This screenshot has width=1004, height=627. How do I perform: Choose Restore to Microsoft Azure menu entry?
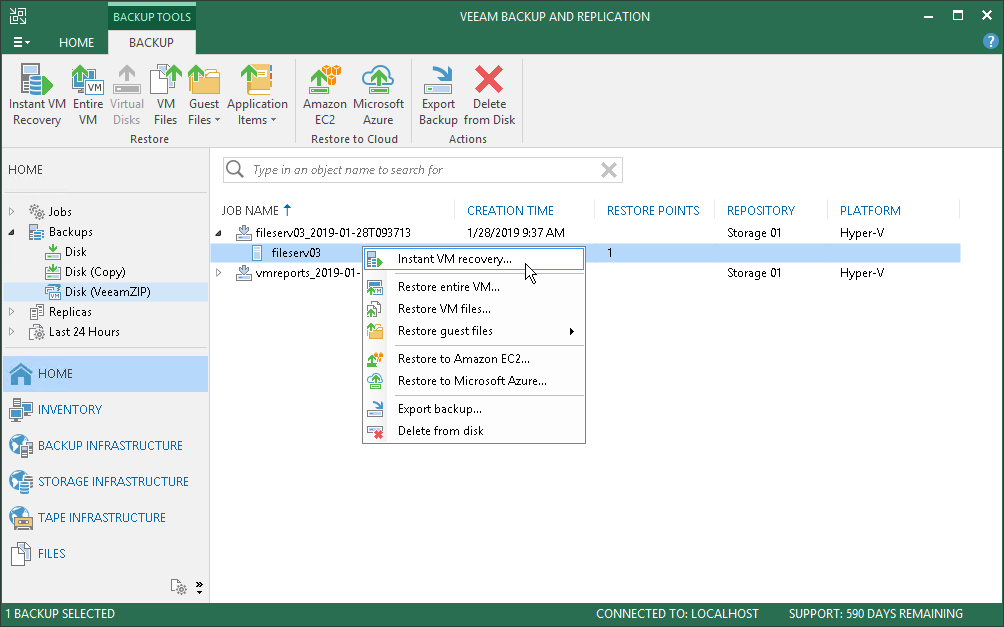click(x=474, y=381)
